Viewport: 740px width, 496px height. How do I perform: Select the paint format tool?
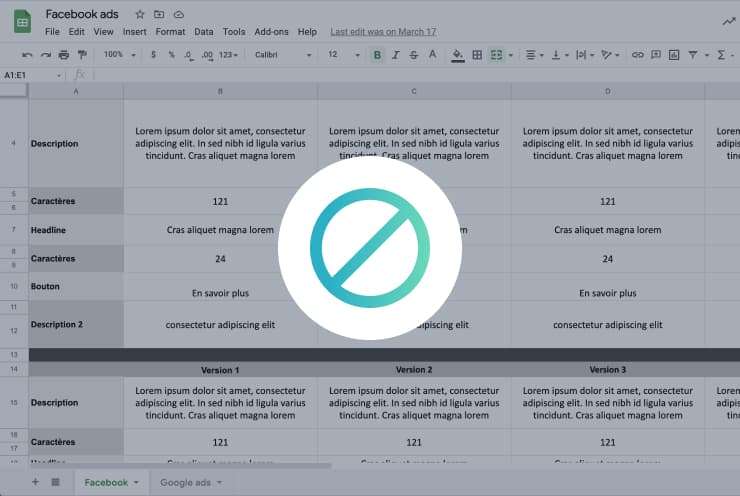(82, 55)
